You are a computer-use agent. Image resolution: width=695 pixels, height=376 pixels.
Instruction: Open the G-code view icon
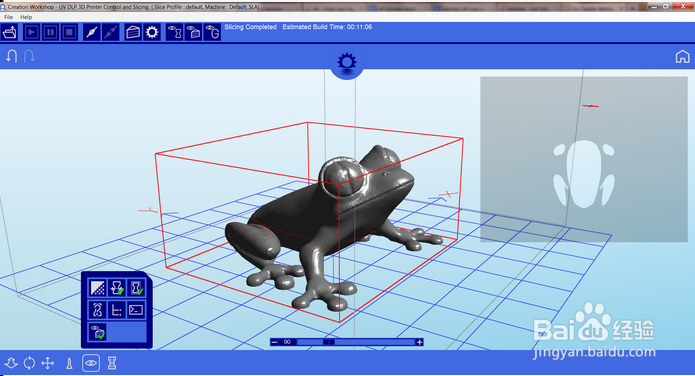212,32
